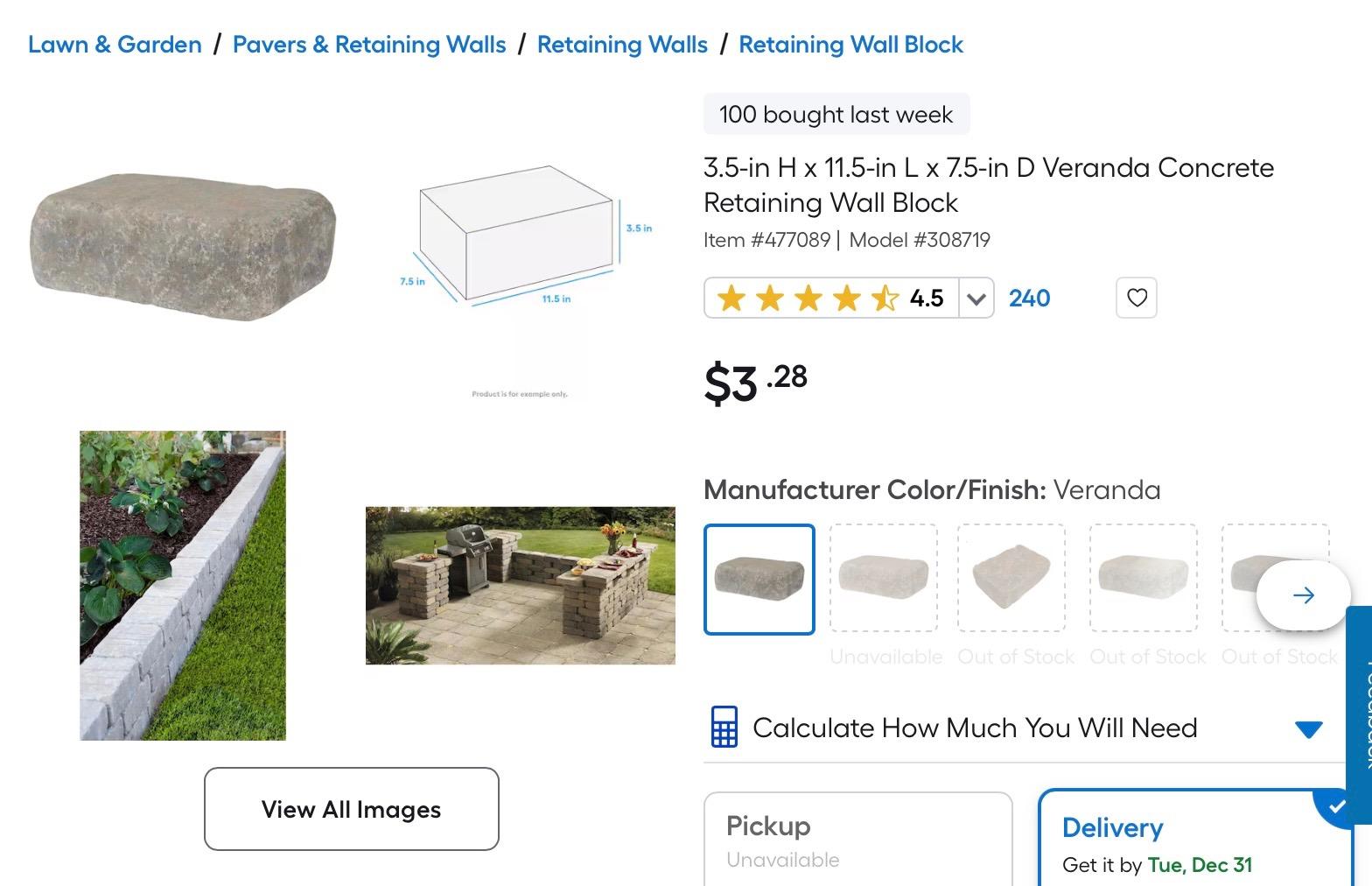Click the calculator icon
The image size is (1372, 886).
coord(724,727)
